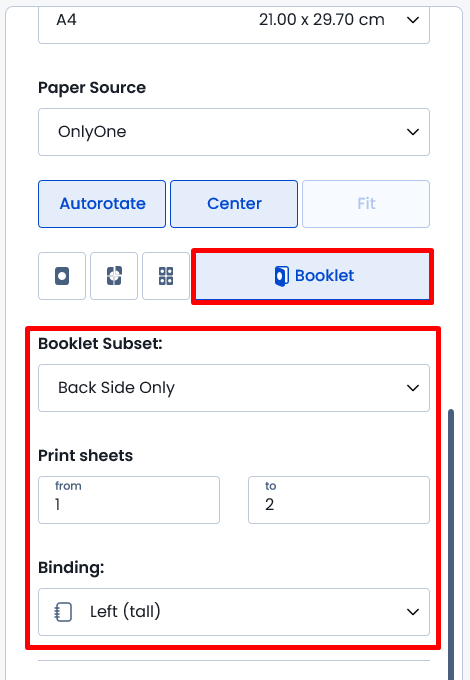The height and width of the screenshot is (680, 470).
Task: Select the multiple pages grid icon
Action: coord(166,276)
